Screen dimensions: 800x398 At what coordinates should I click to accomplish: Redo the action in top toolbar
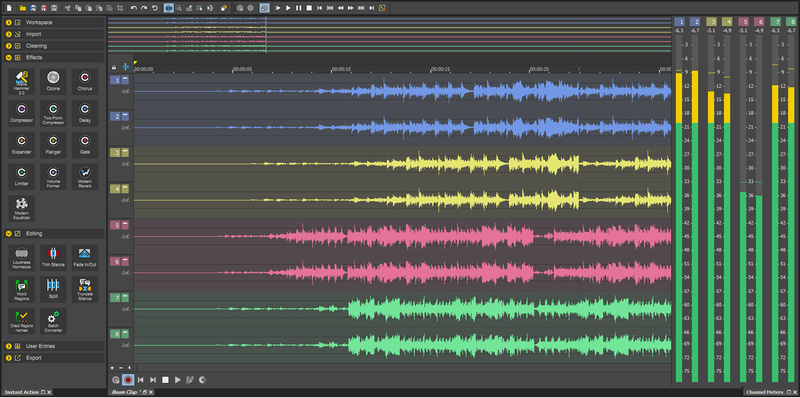click(x=144, y=8)
